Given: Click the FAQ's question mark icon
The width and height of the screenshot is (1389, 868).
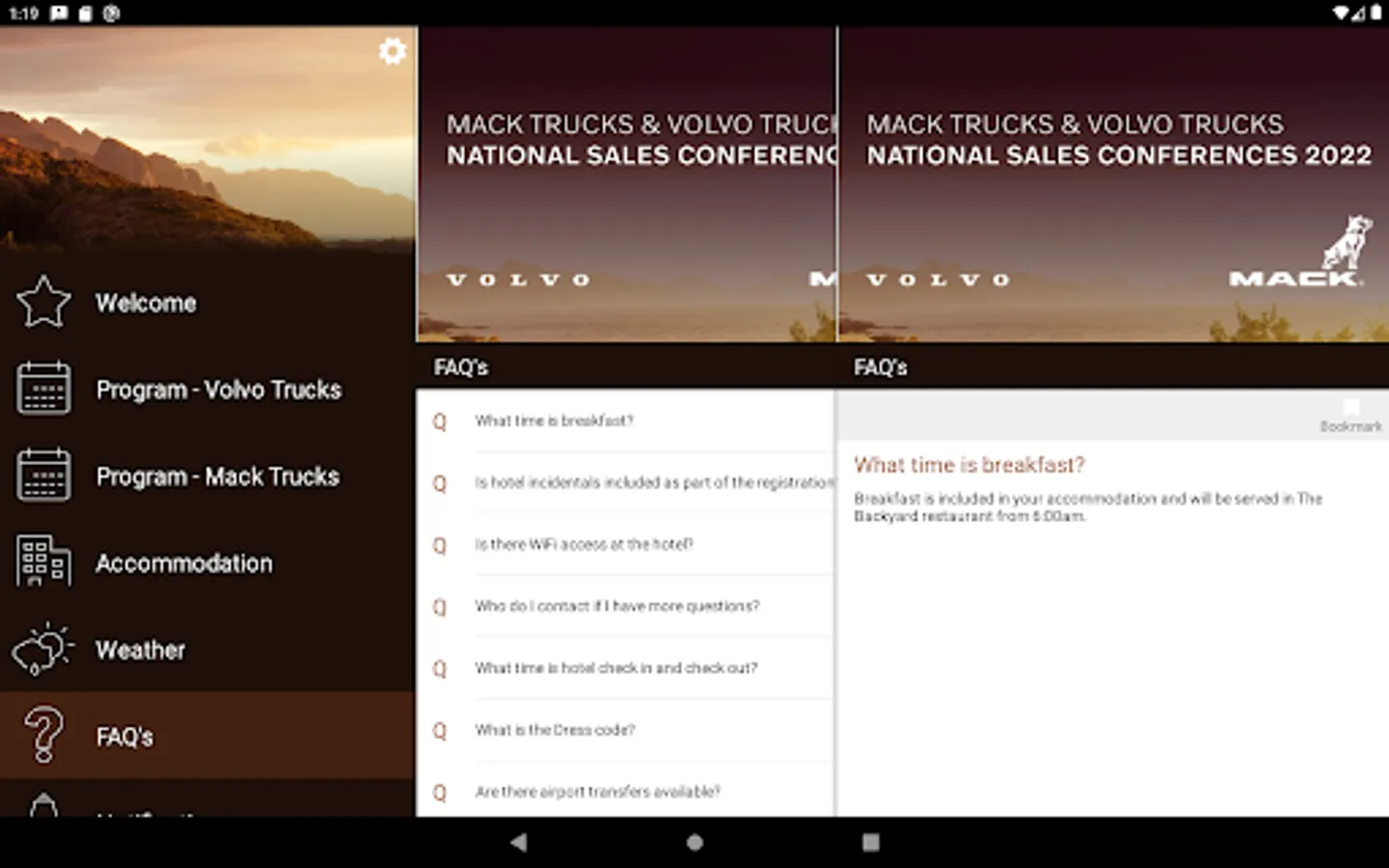Looking at the screenshot, I should (x=43, y=735).
